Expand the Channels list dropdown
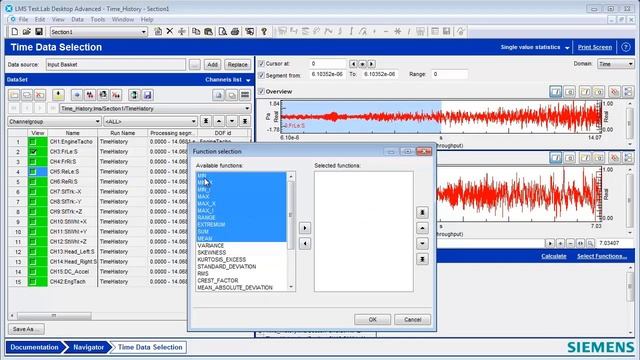Screen dimensions: 640x360 248,80
